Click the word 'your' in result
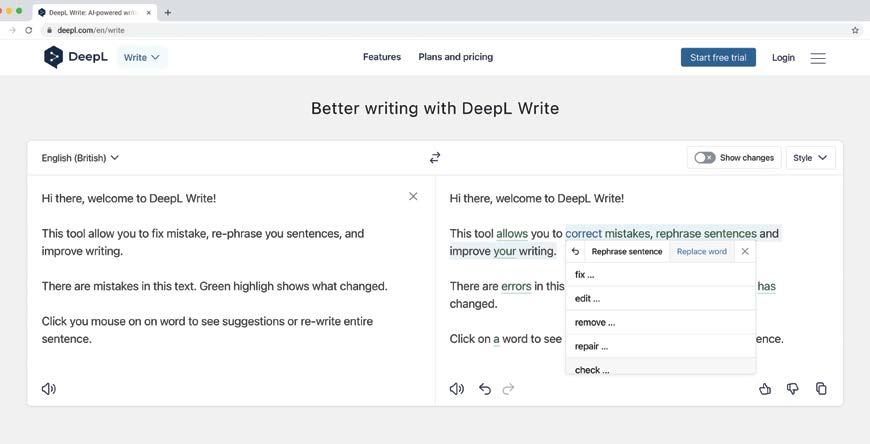This screenshot has height=444, width=870. (x=504, y=251)
